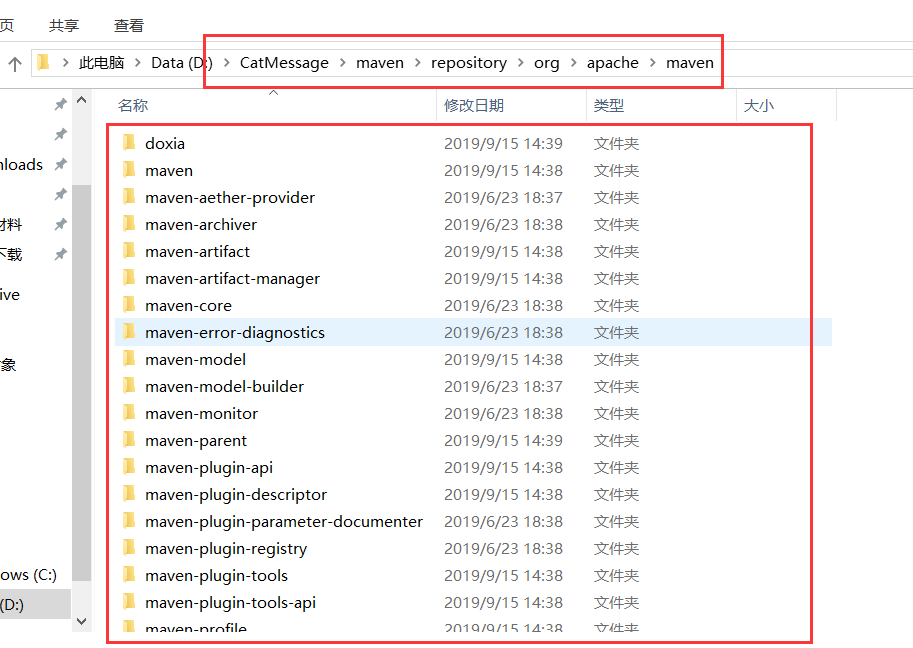Select the maven-core folder icon
The image size is (913, 648).
click(x=129, y=304)
